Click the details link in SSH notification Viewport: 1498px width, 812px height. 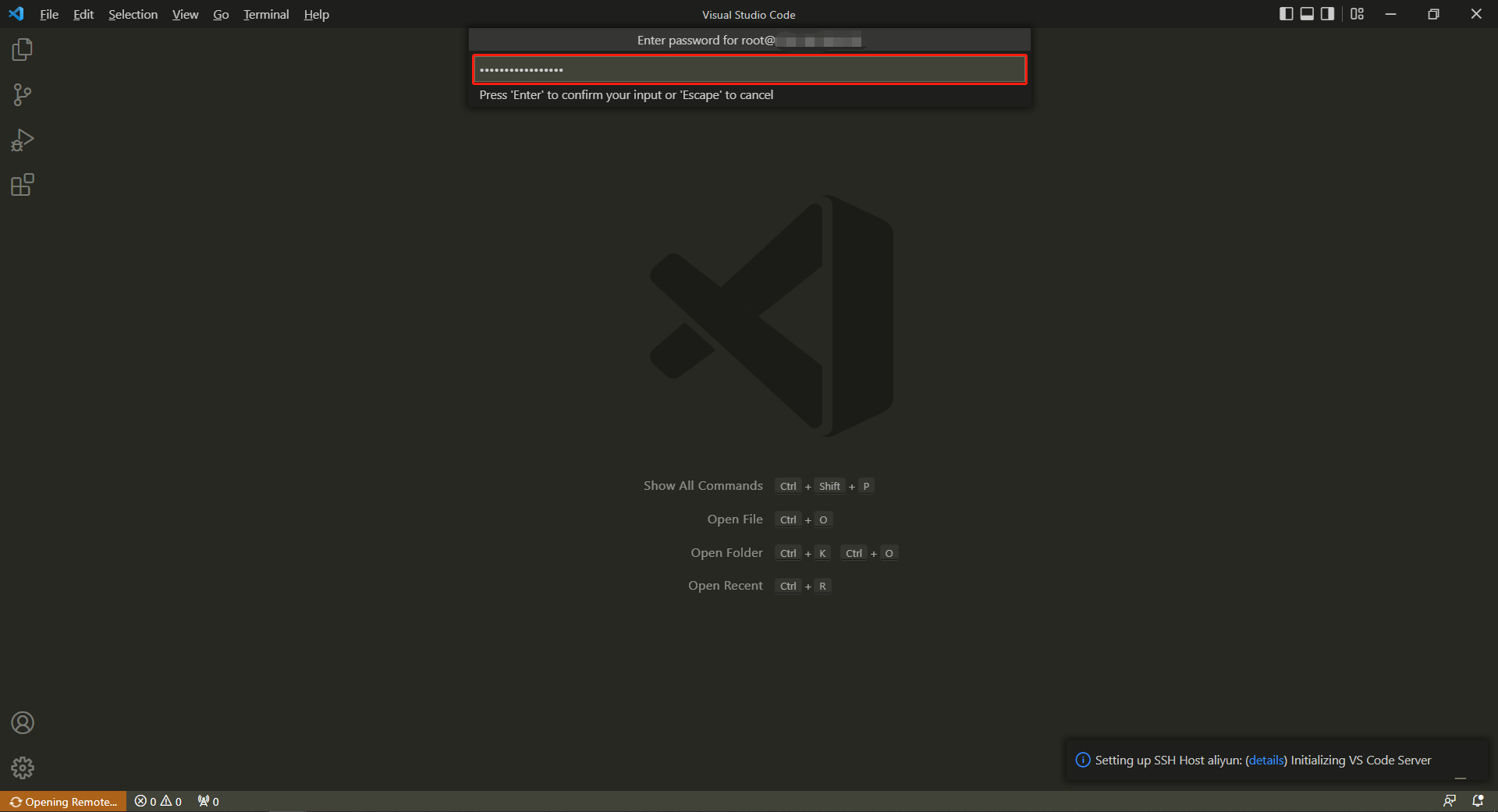(1265, 761)
